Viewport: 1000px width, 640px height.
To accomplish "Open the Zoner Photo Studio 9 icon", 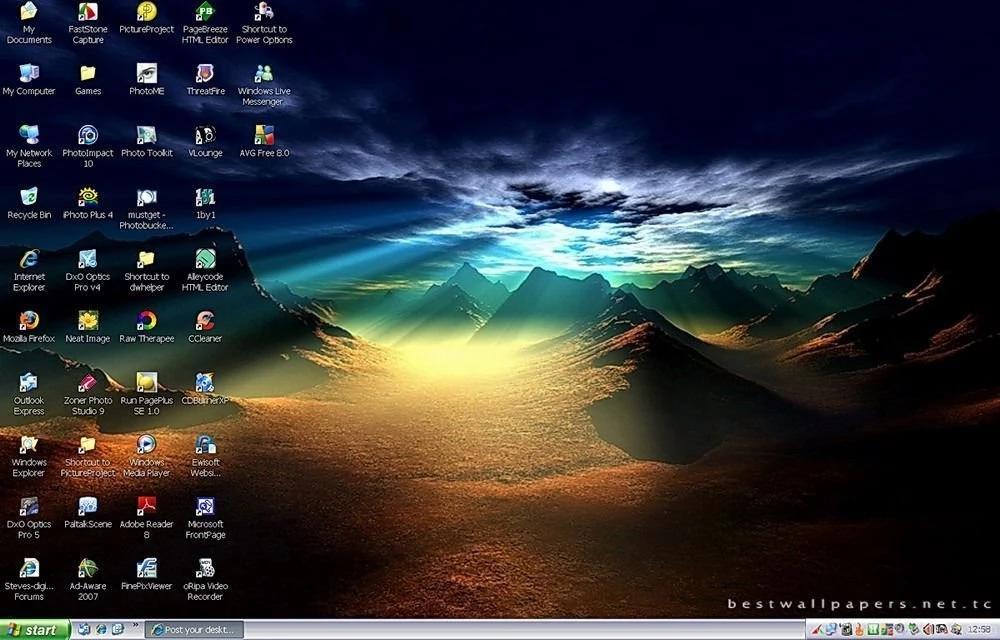I will click(88, 383).
